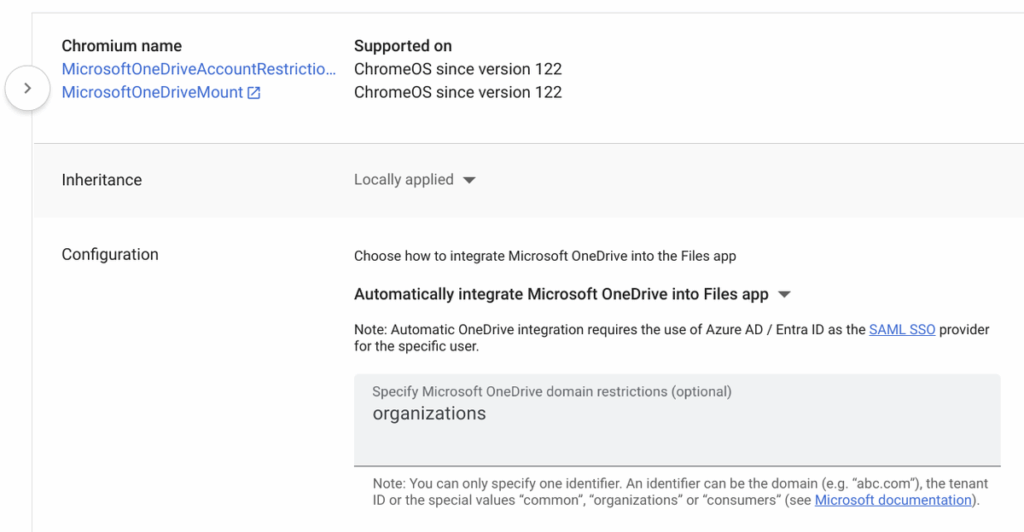
Task: Expand the side panel with the chevron button
Action: pyautogui.click(x=27, y=88)
